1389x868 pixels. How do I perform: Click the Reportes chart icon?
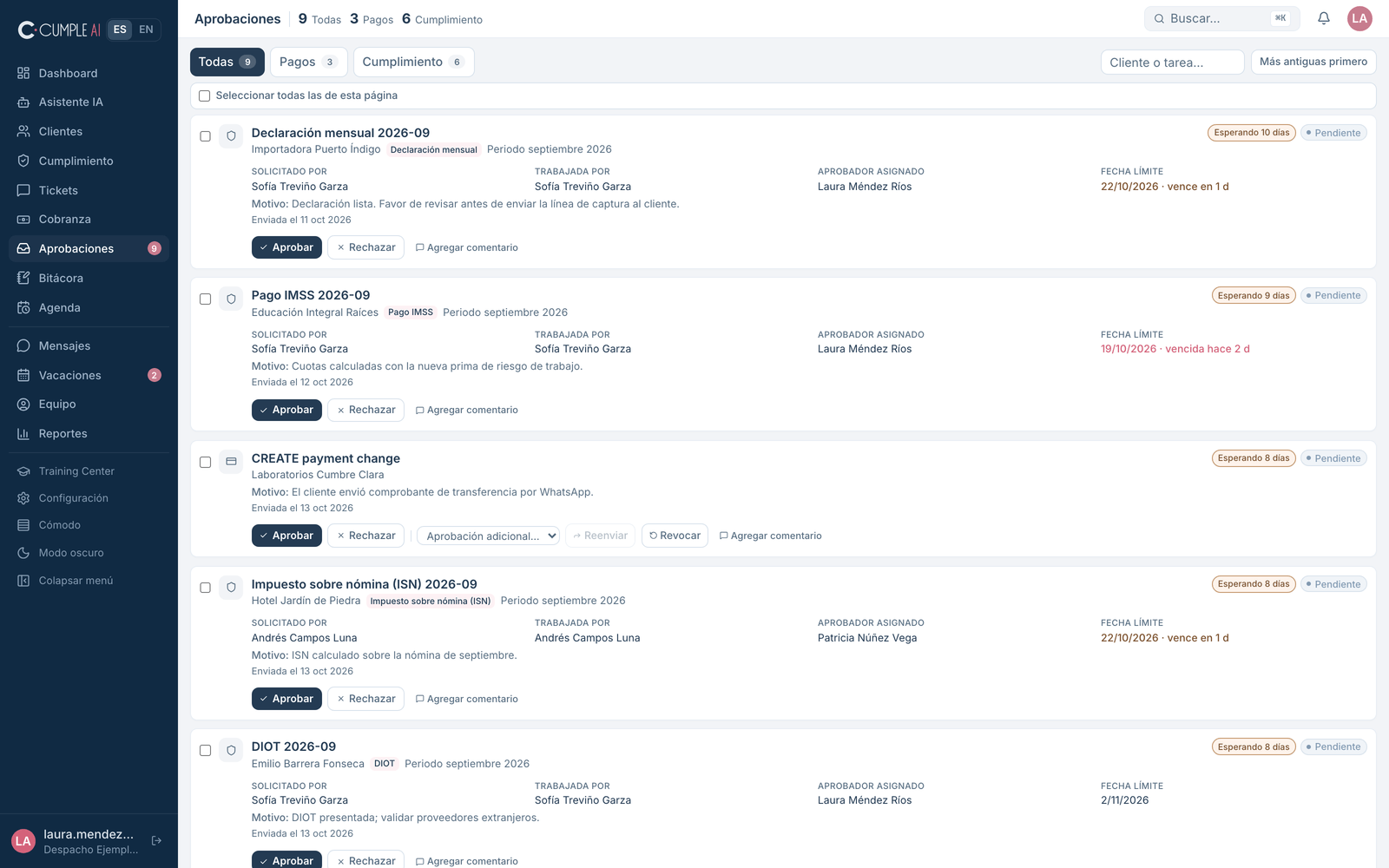23,434
